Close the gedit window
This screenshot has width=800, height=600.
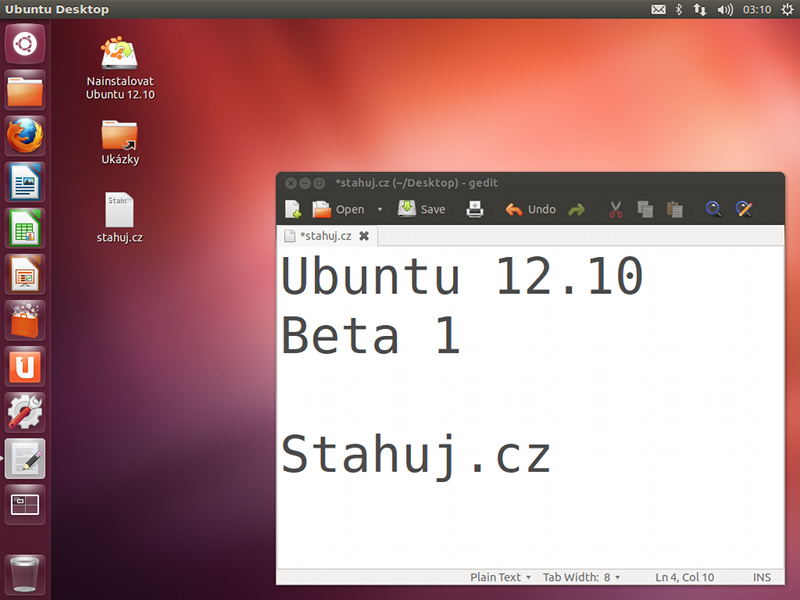pyautogui.click(x=291, y=183)
